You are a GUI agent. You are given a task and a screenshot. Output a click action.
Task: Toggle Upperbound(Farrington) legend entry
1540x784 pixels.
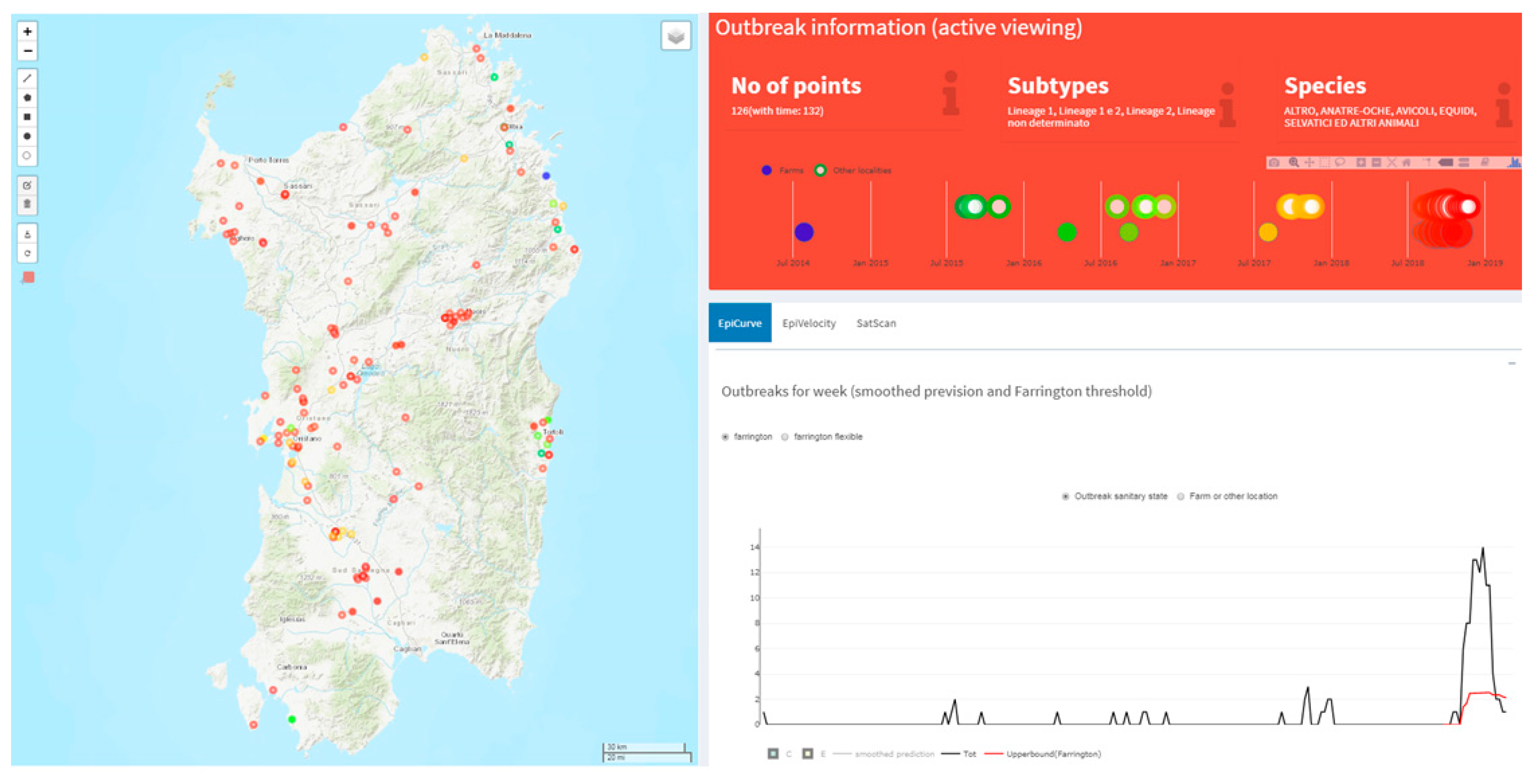point(1052,754)
